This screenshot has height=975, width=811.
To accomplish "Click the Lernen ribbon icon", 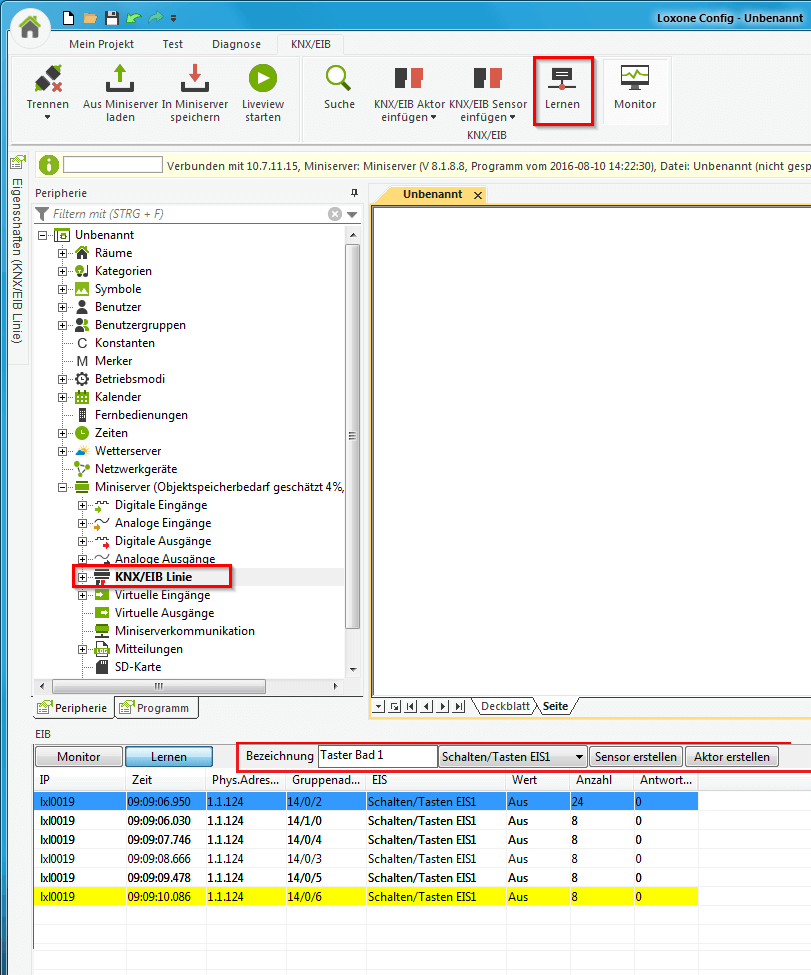I will tap(562, 79).
